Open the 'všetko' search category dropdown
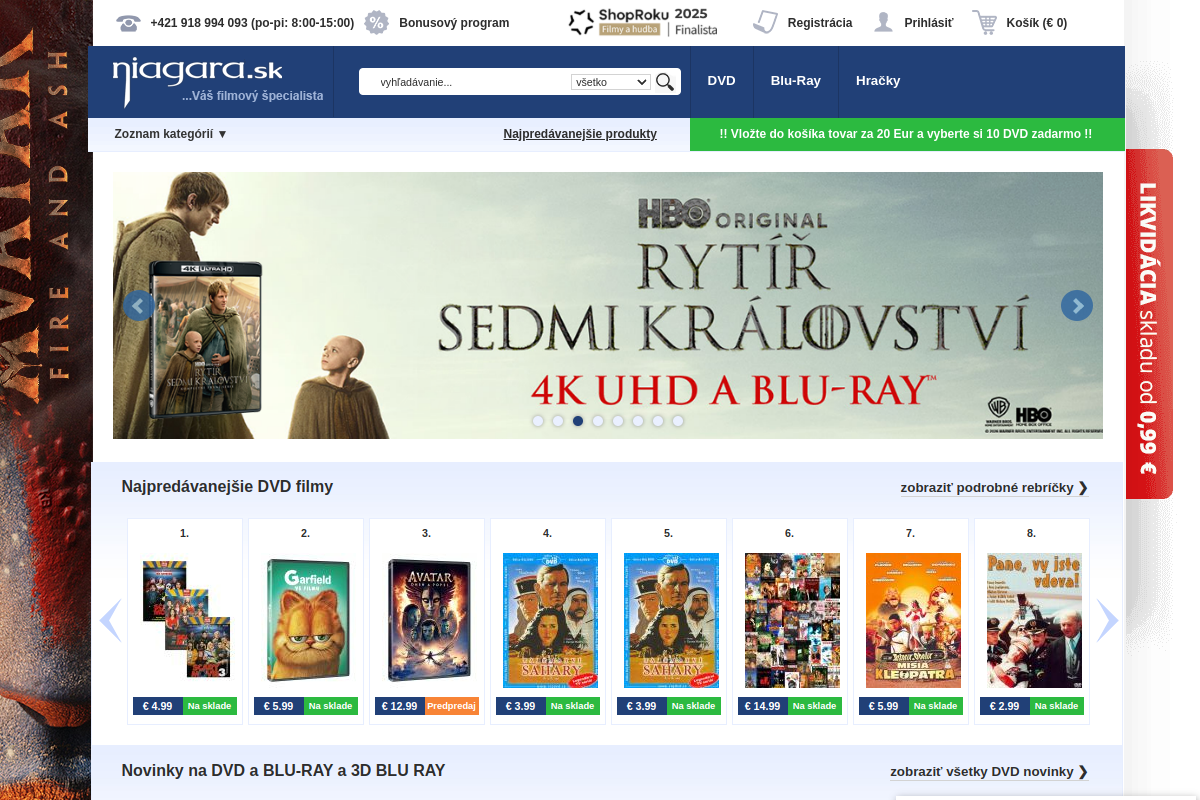1200x800 pixels. (611, 82)
